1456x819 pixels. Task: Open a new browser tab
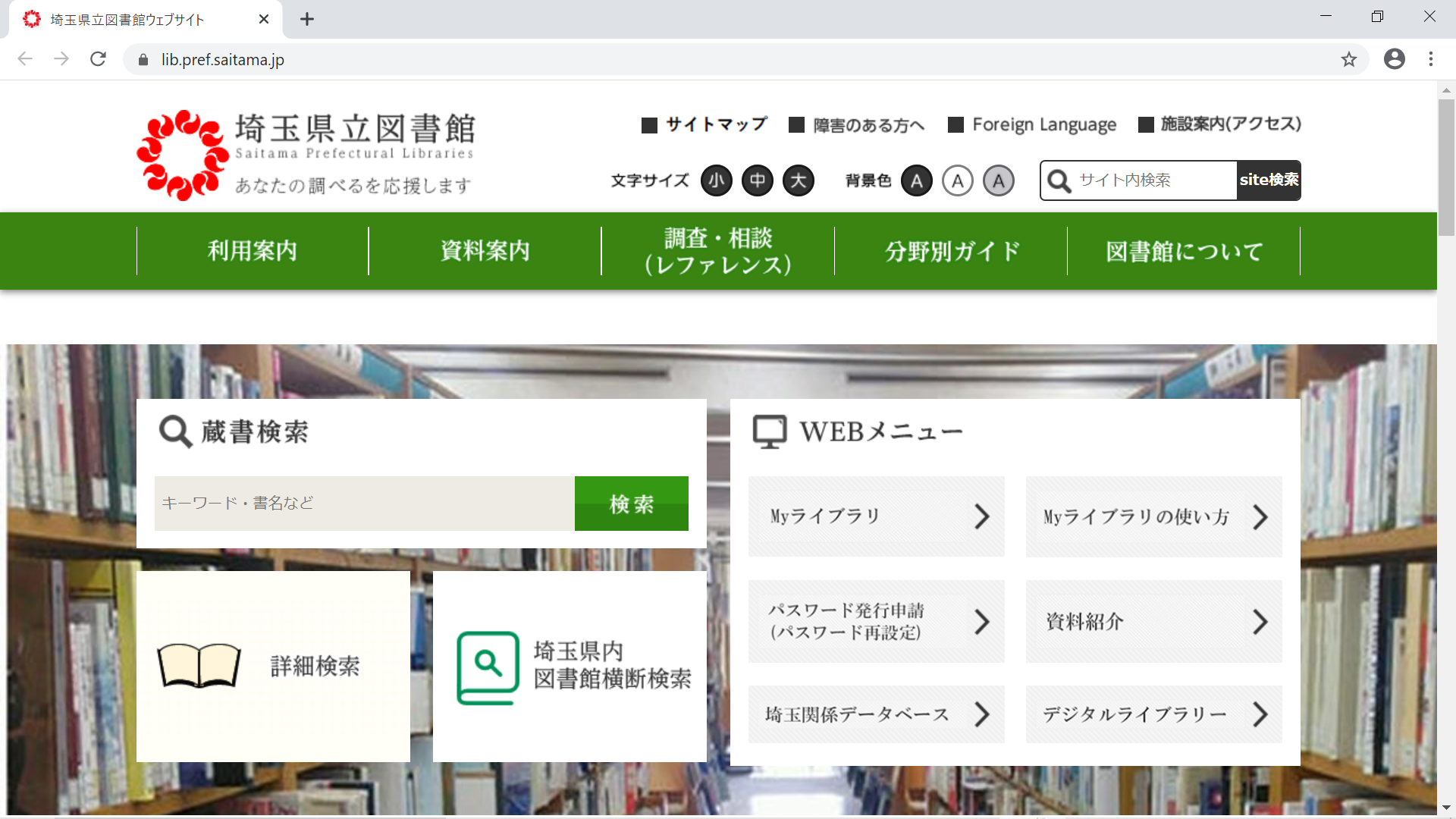(307, 19)
